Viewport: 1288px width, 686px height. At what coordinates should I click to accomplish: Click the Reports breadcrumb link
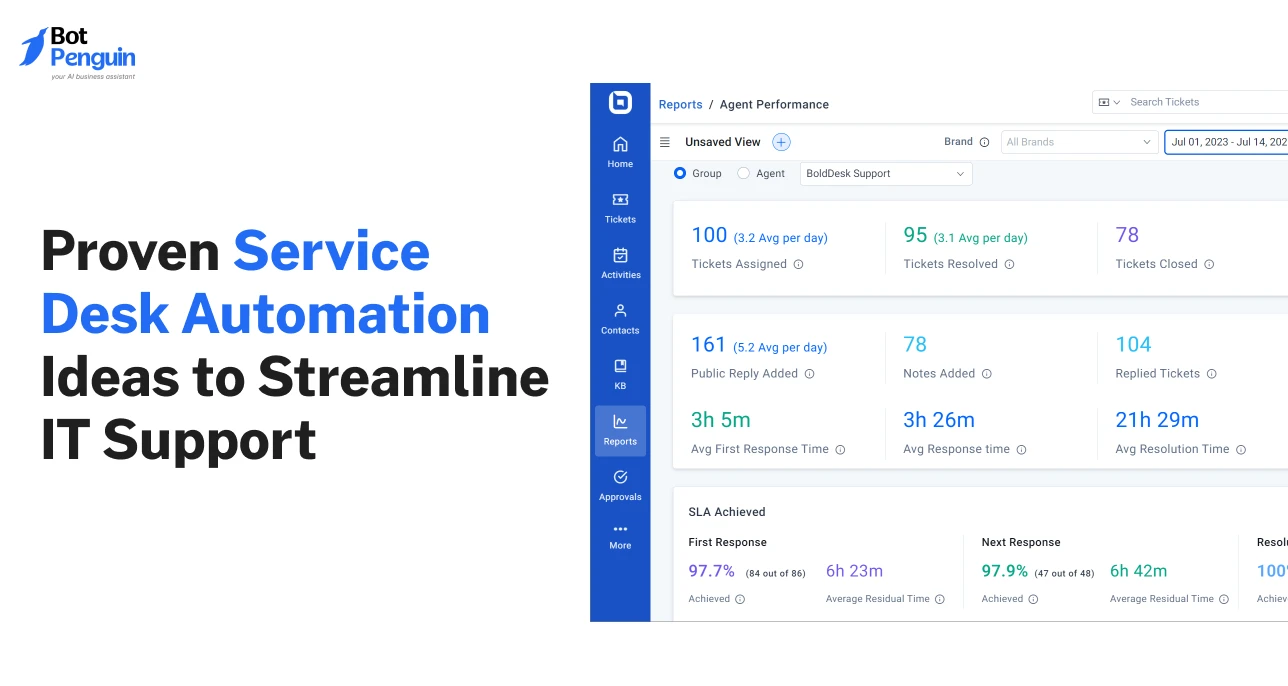[x=680, y=104]
